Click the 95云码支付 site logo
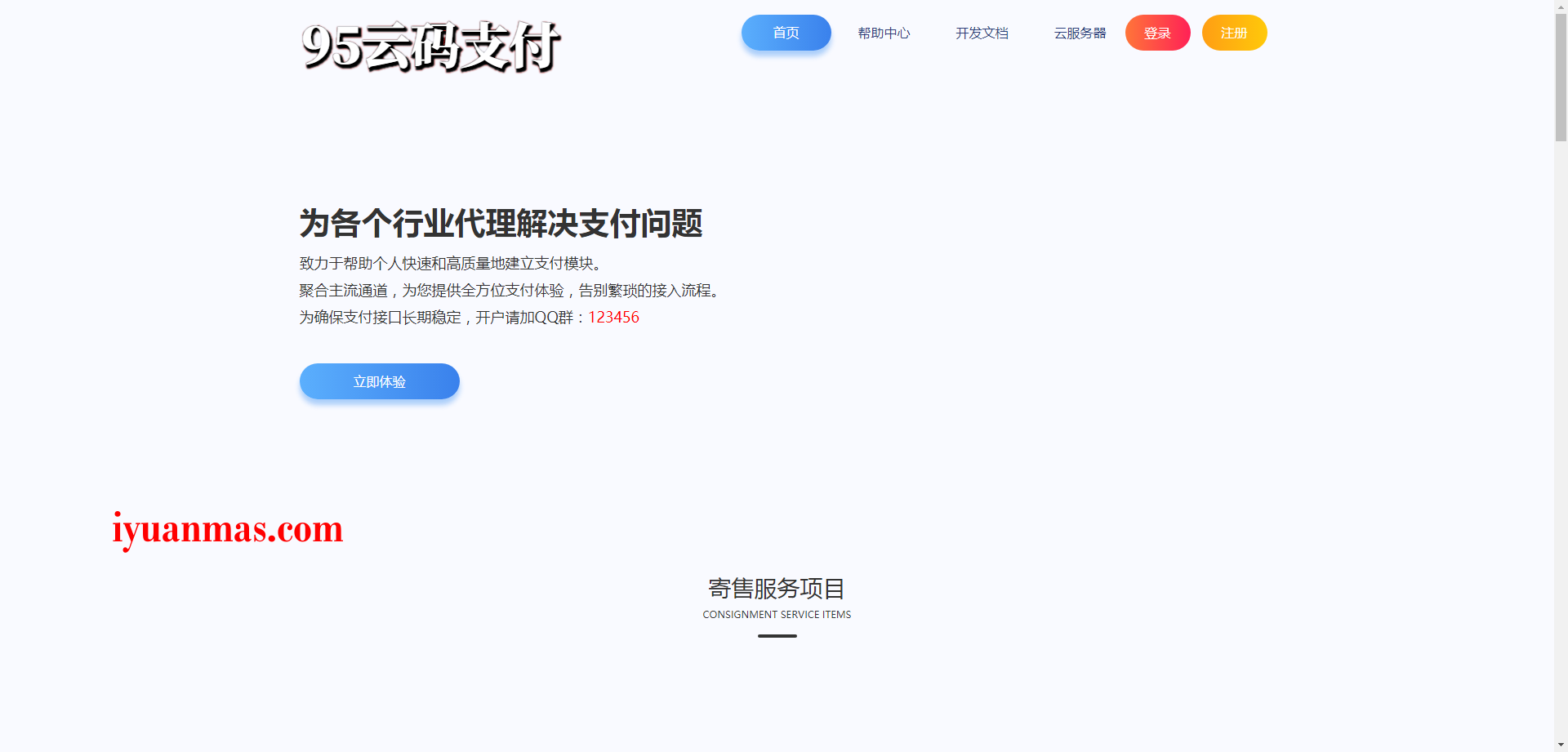Screen dimensions: 1568x752 [431, 47]
